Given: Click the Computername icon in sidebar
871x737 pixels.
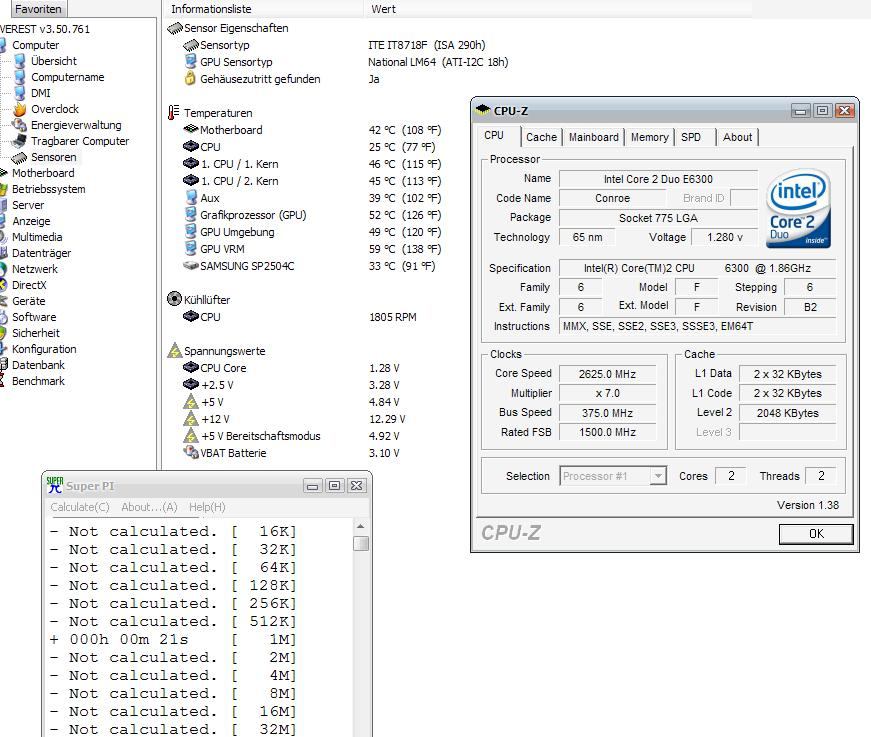Looking at the screenshot, I should point(20,77).
